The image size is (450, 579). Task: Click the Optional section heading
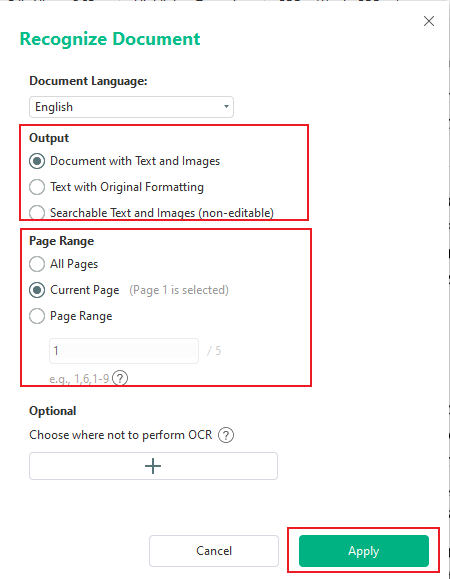pos(53,411)
